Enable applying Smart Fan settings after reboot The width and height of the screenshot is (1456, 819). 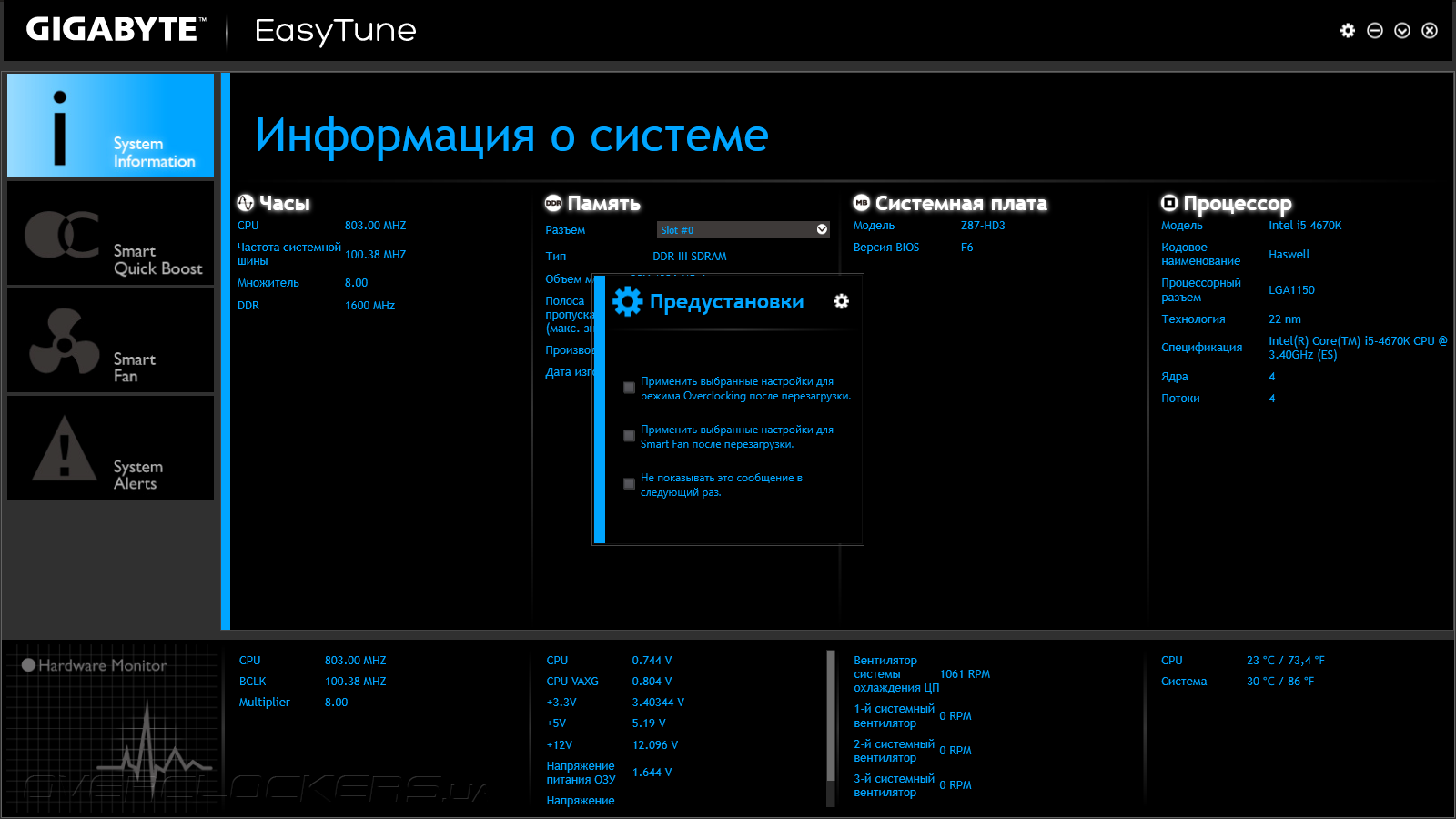click(x=629, y=436)
